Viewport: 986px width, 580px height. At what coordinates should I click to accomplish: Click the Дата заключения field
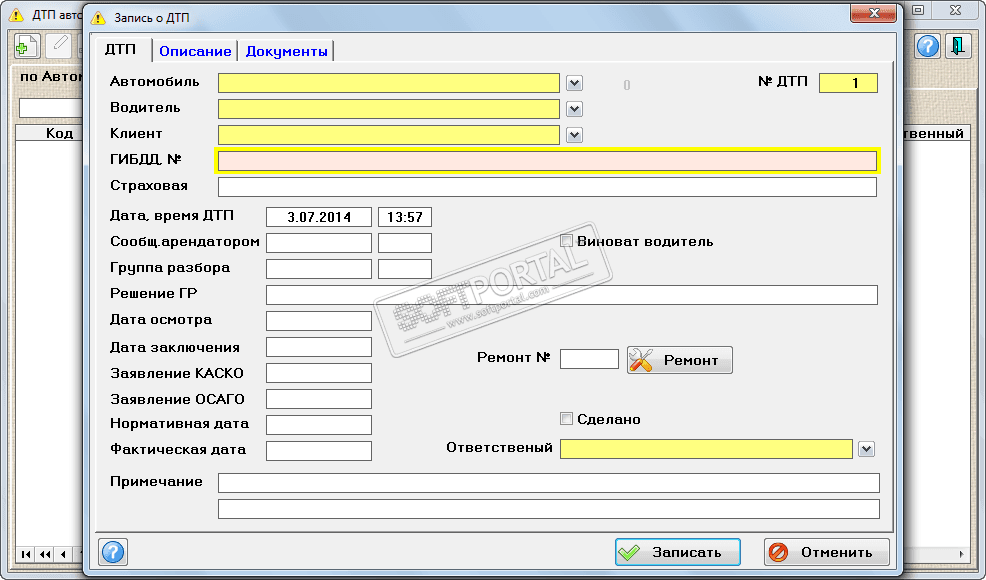[x=319, y=347]
